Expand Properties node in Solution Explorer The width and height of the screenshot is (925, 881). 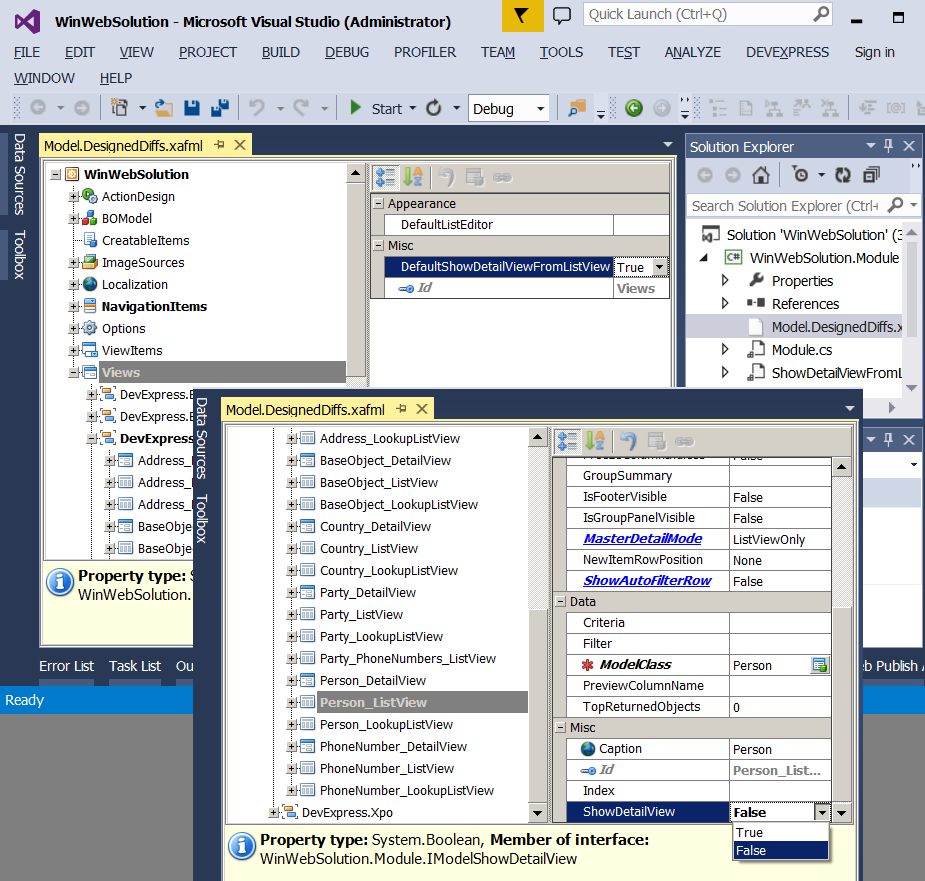(x=725, y=280)
